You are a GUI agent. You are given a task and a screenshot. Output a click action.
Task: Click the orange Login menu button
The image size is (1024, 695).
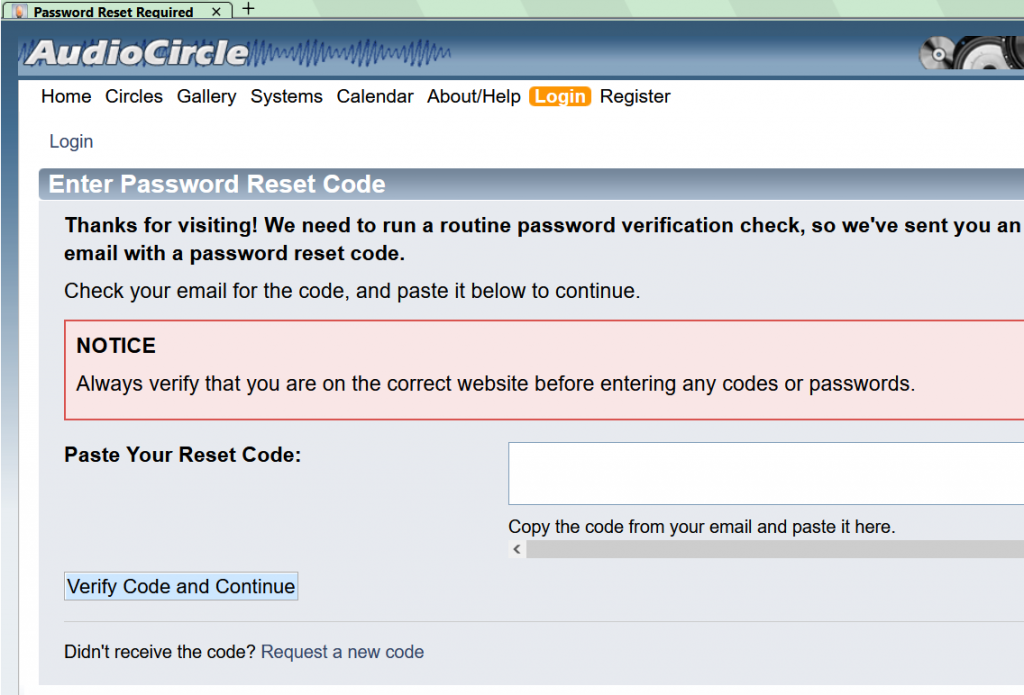click(x=560, y=96)
